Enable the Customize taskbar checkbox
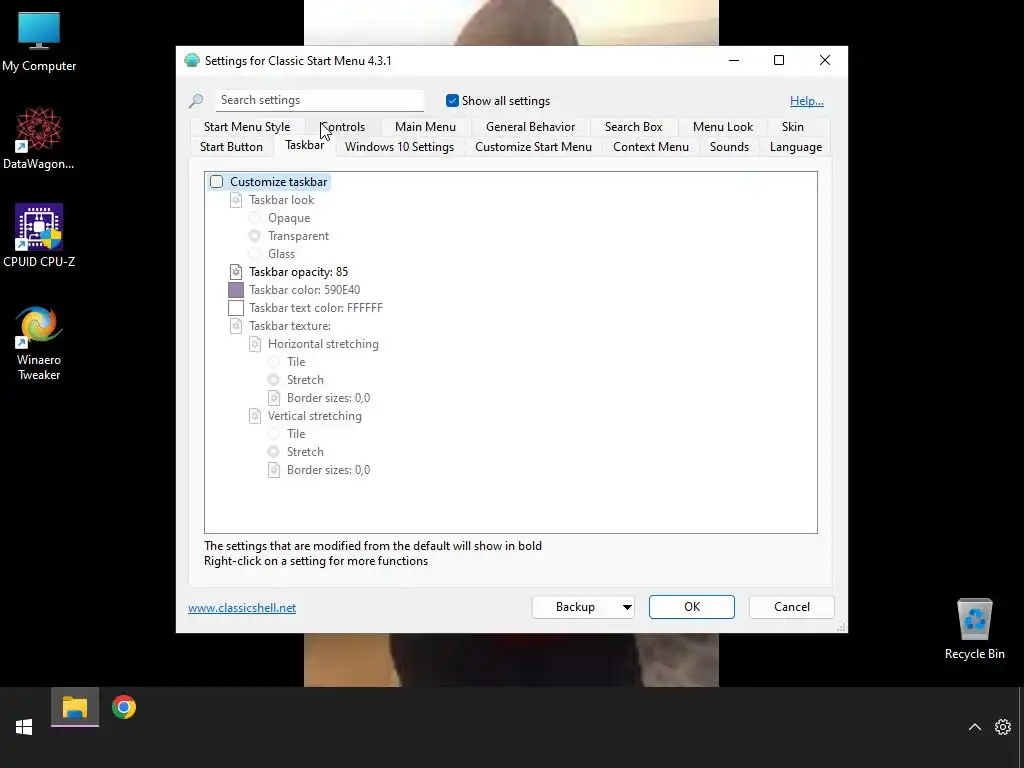Image resolution: width=1024 pixels, height=768 pixels. pos(217,182)
